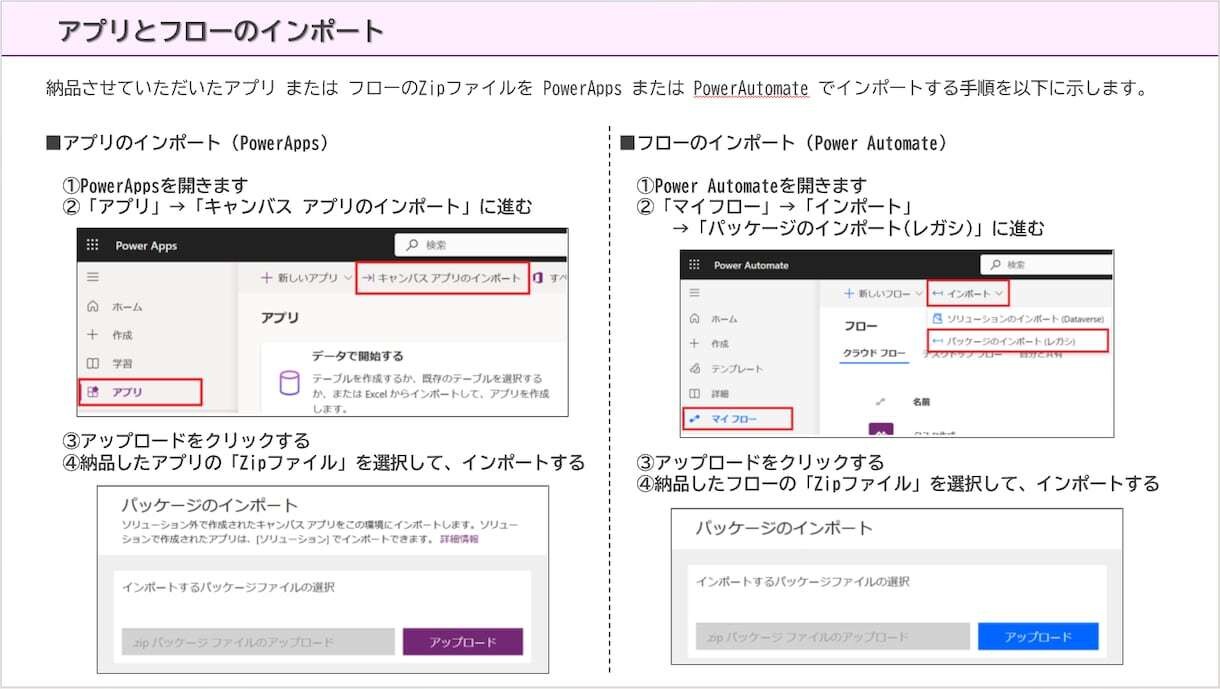
Task: Click the Office icon next to すべ
Action: pos(538,277)
